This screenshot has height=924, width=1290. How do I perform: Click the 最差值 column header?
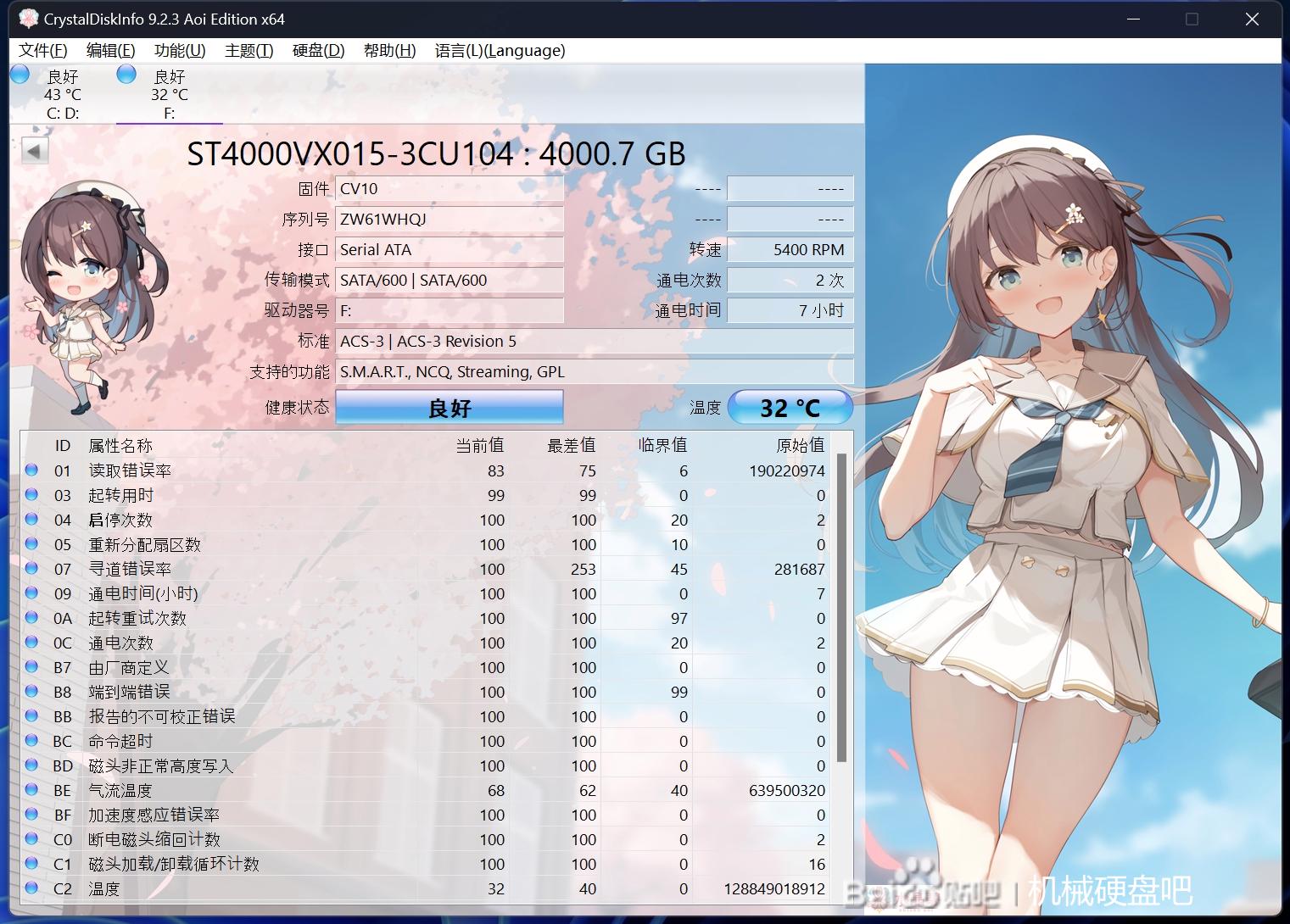pyautogui.click(x=572, y=446)
